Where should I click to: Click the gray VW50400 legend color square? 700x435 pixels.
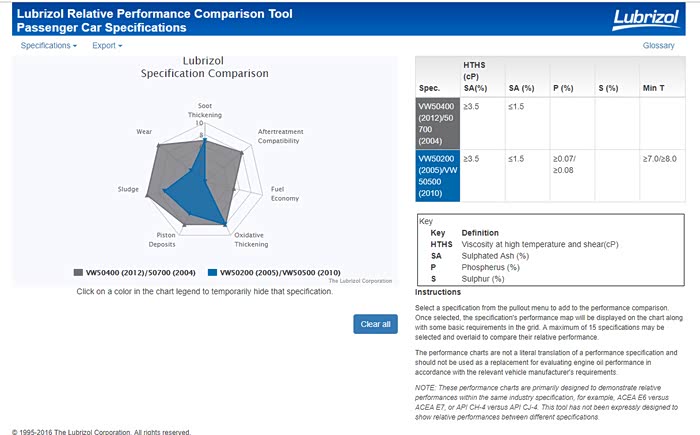(x=78, y=272)
